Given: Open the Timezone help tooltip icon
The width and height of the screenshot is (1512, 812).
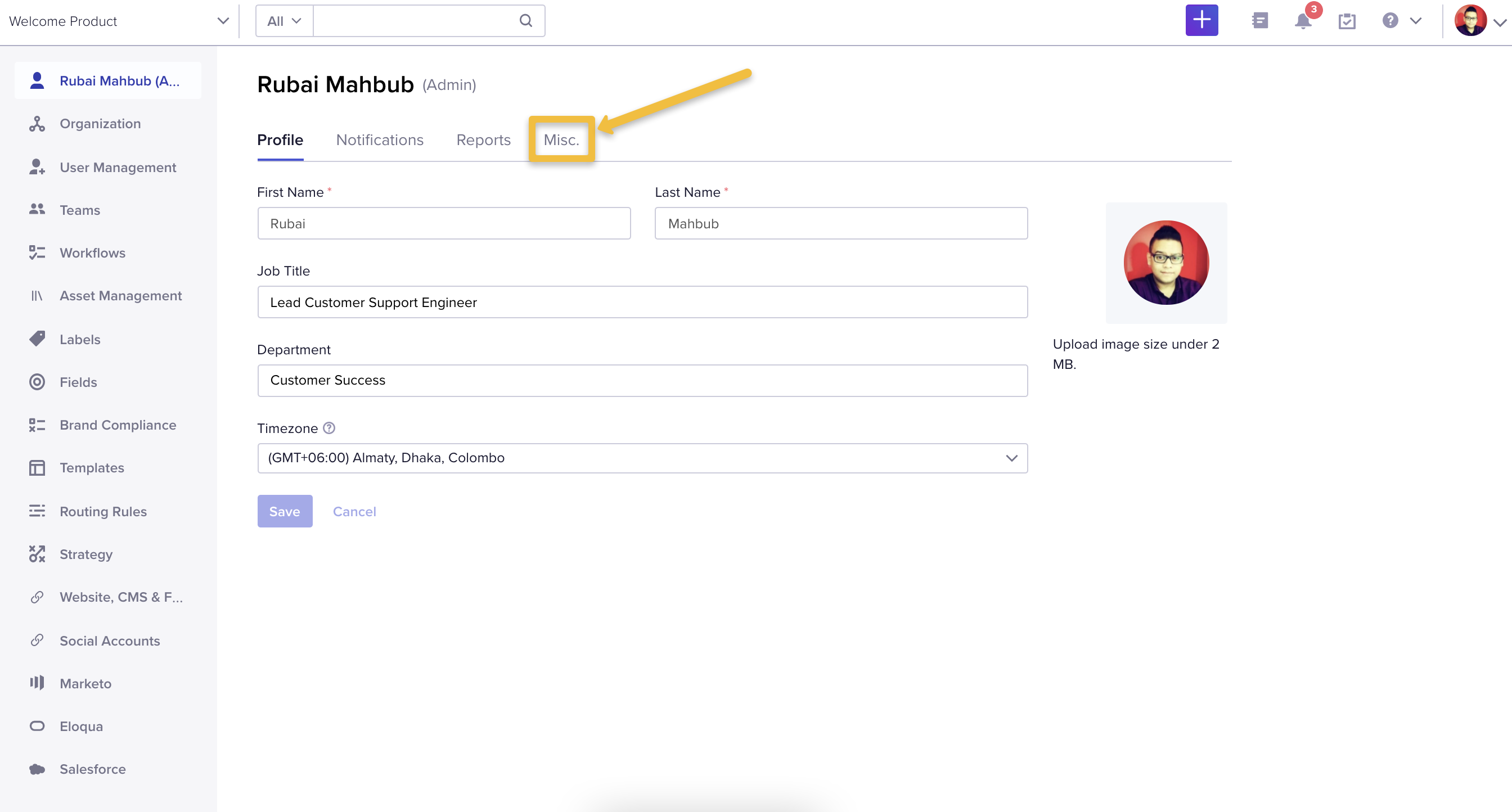Looking at the screenshot, I should (x=328, y=428).
